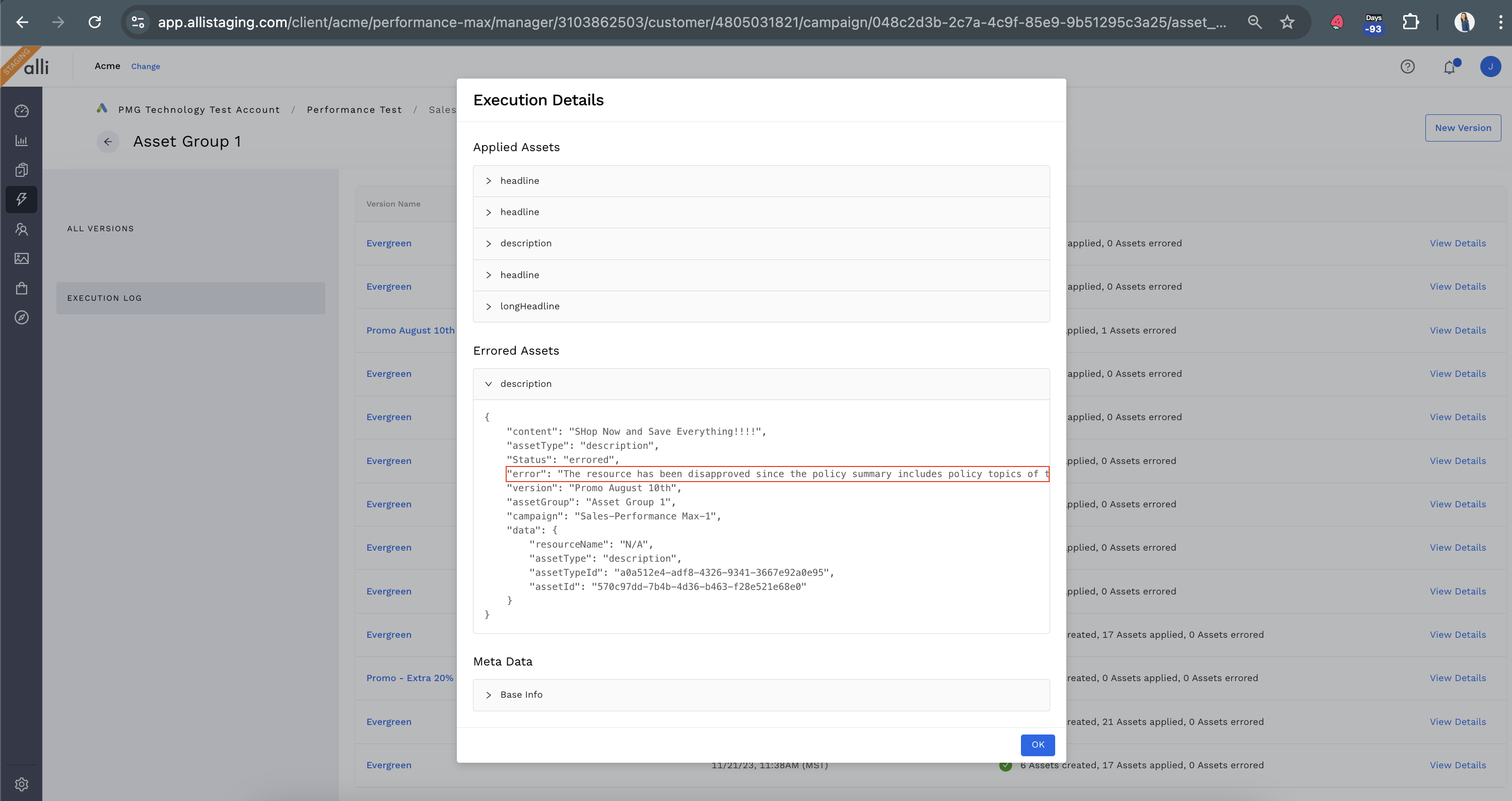Screen dimensions: 1512x801
Task: Switch to All Versions tab
Action: click(x=100, y=228)
